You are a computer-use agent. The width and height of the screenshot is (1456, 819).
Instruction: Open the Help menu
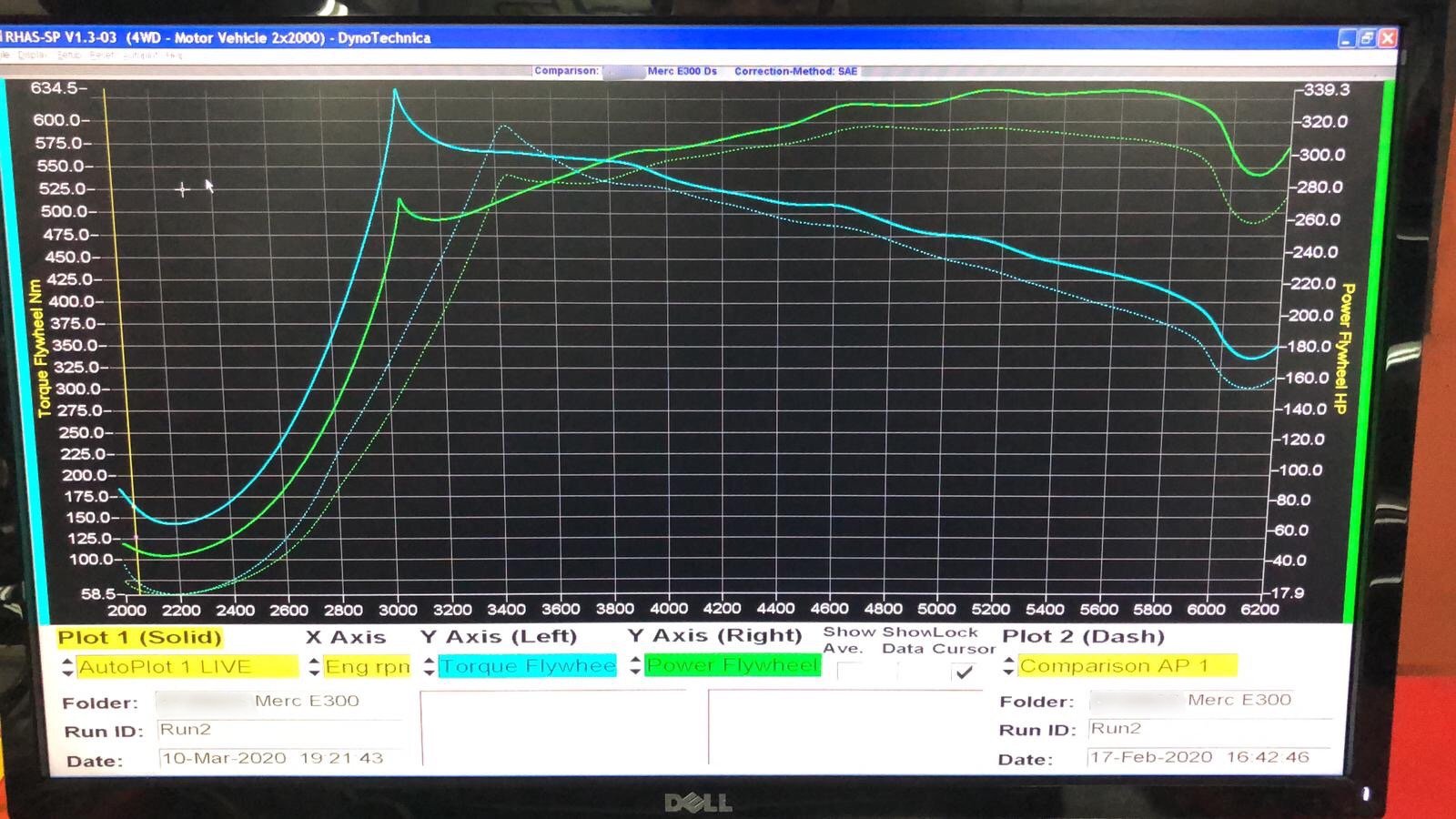174,56
